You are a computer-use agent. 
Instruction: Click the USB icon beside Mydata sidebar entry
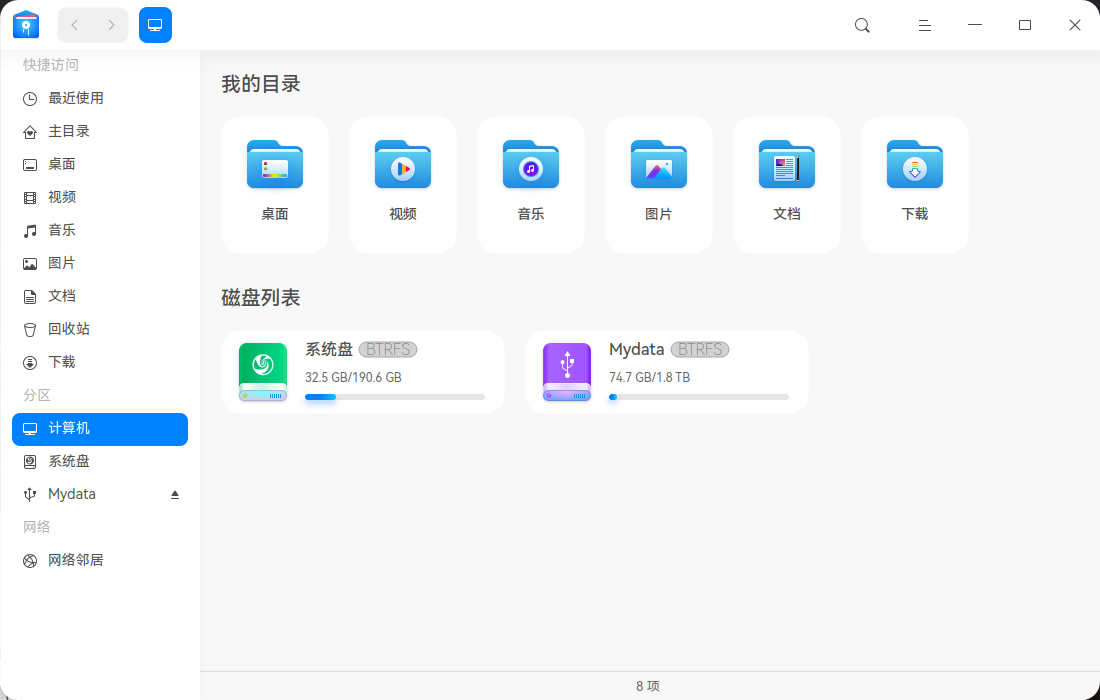tap(29, 494)
